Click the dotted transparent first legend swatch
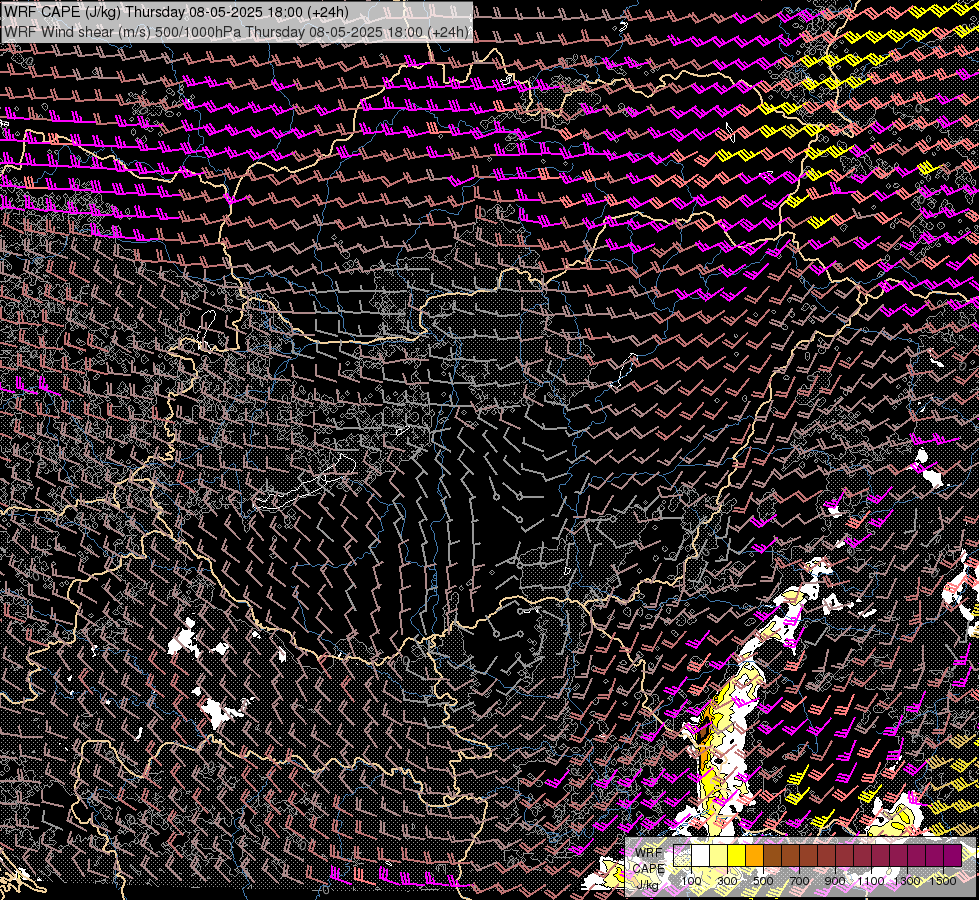This screenshot has width=979, height=900. tap(682, 855)
